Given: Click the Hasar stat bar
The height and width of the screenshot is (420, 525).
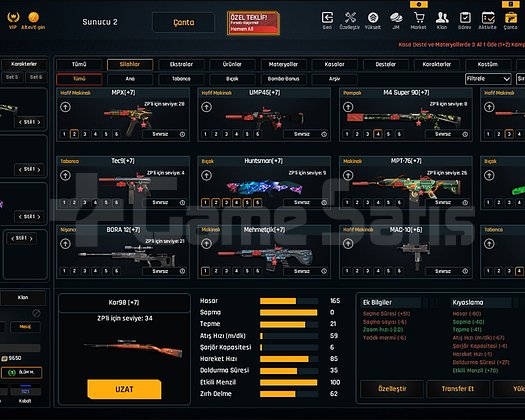Looking at the screenshot, I should pos(289,301).
